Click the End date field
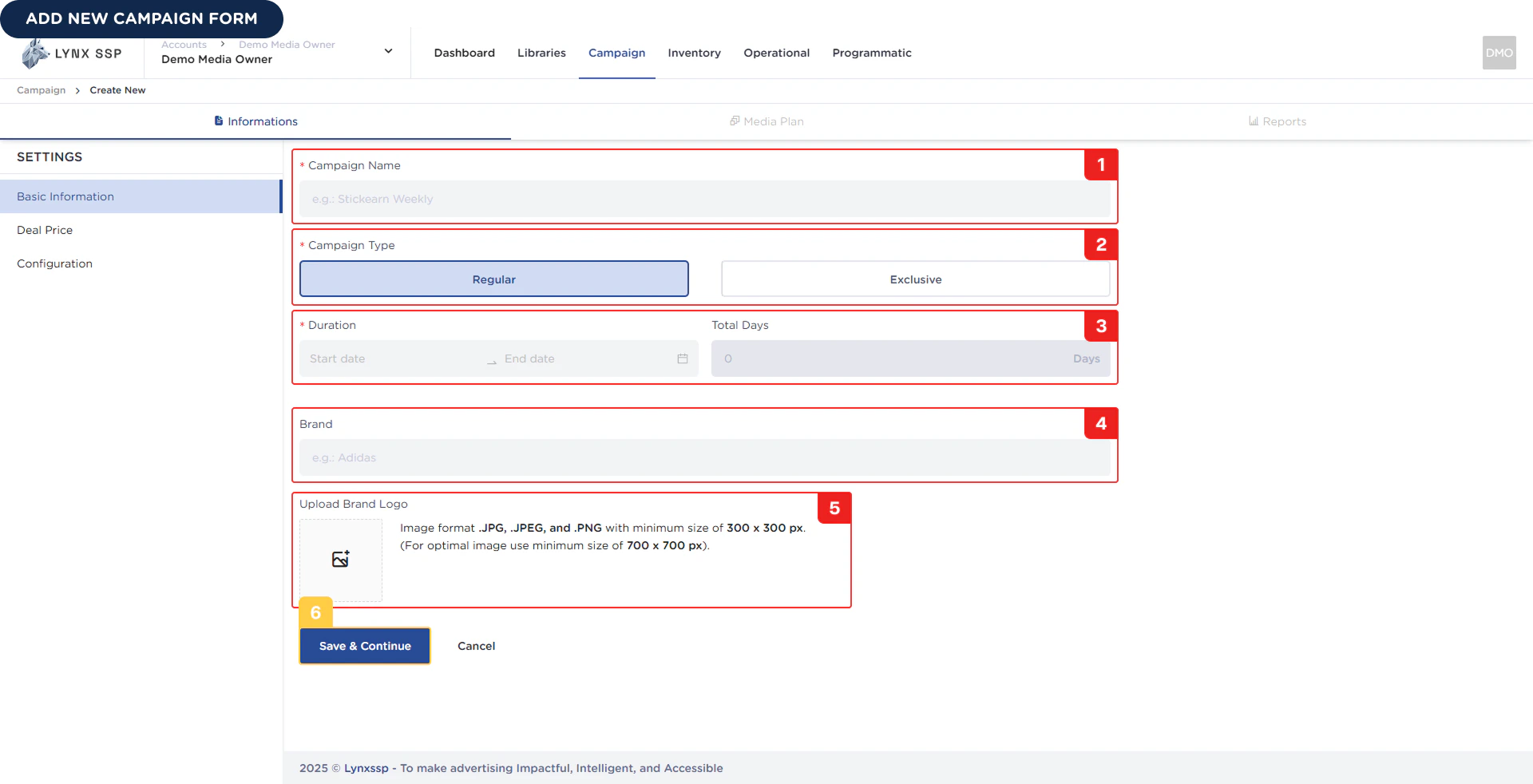This screenshot has width=1533, height=784. click(587, 358)
